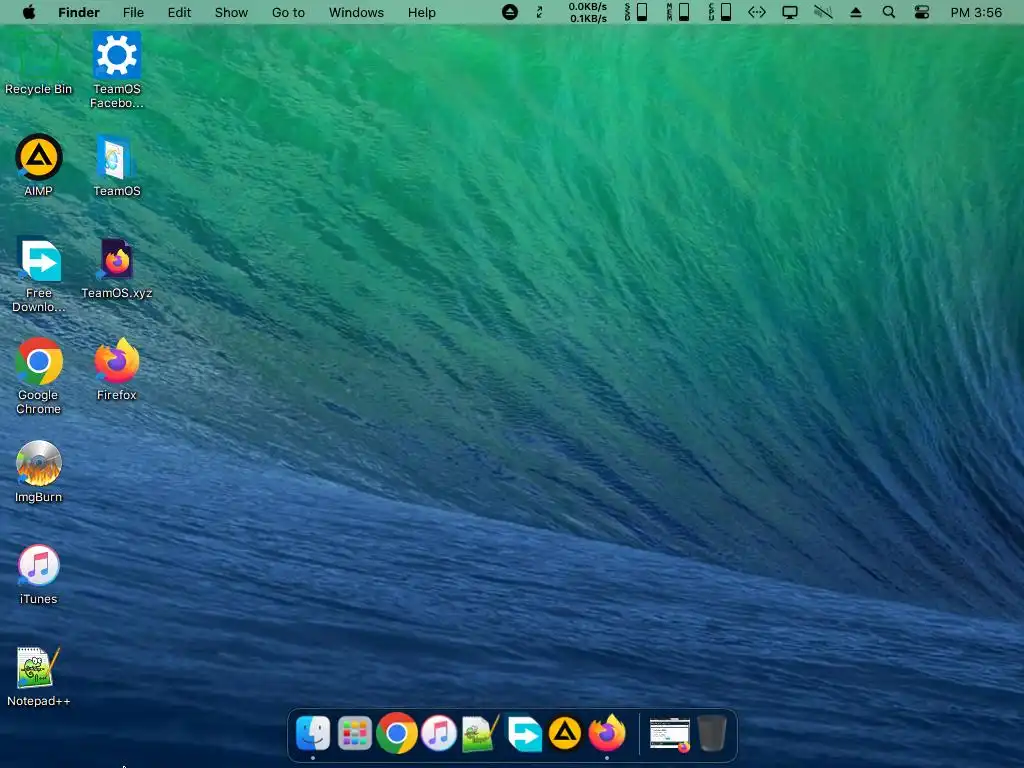Select the Google Chrome desktop shortcut

39,376
